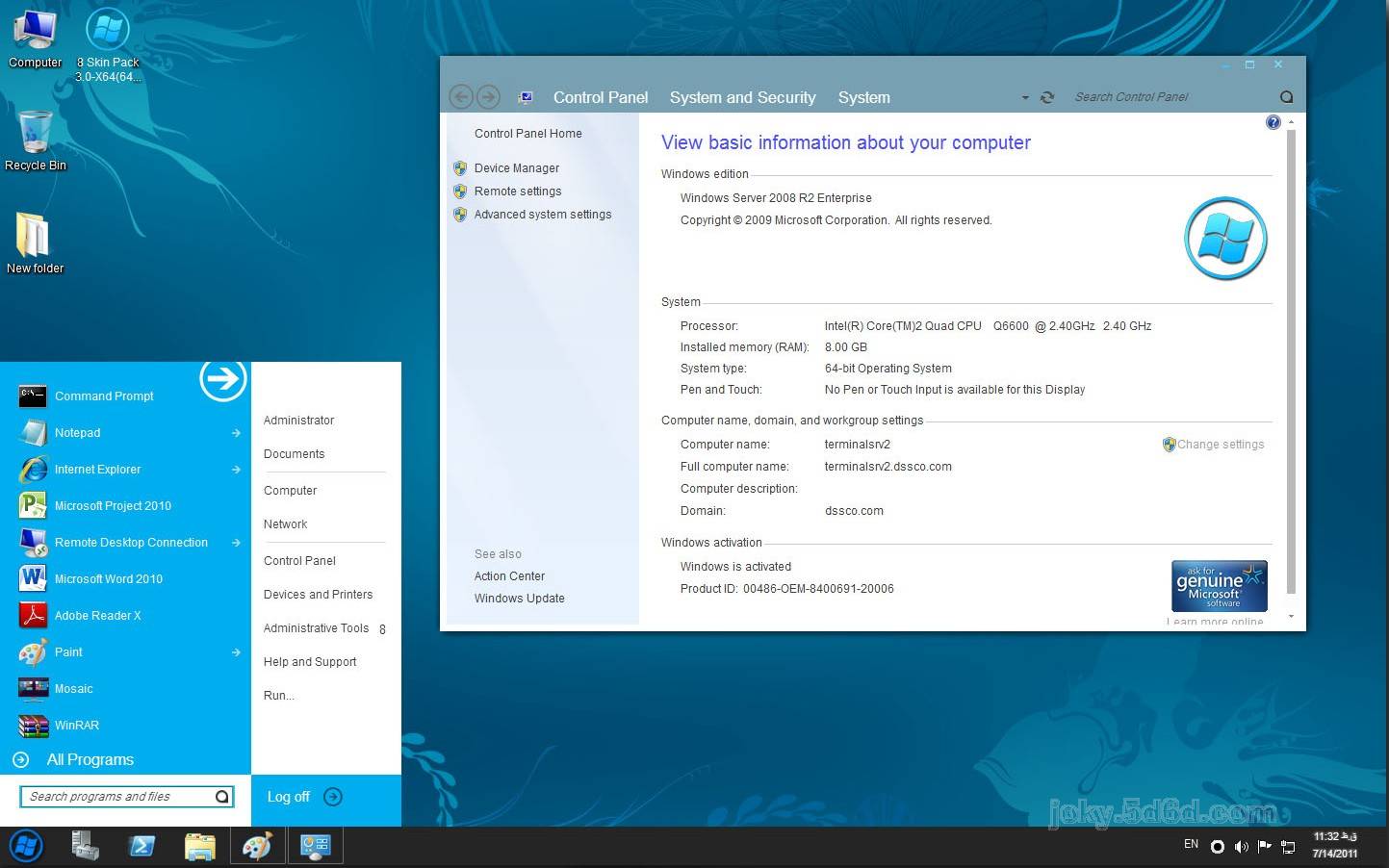Click the back arrow in Control Panel
1389x868 pixels.
point(461,96)
